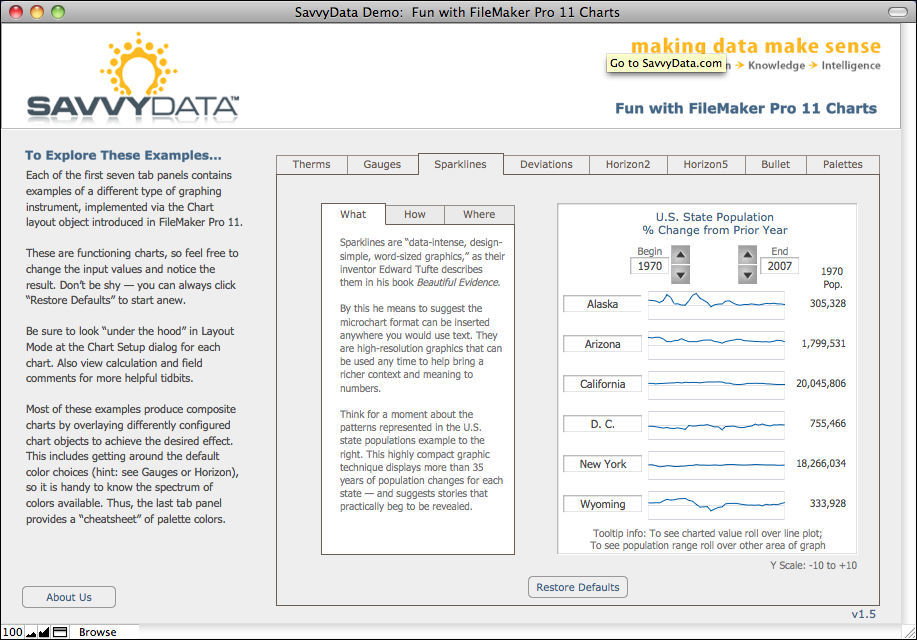The width and height of the screenshot is (917, 640).
Task: Switch to the Bullet tab
Action: (775, 164)
